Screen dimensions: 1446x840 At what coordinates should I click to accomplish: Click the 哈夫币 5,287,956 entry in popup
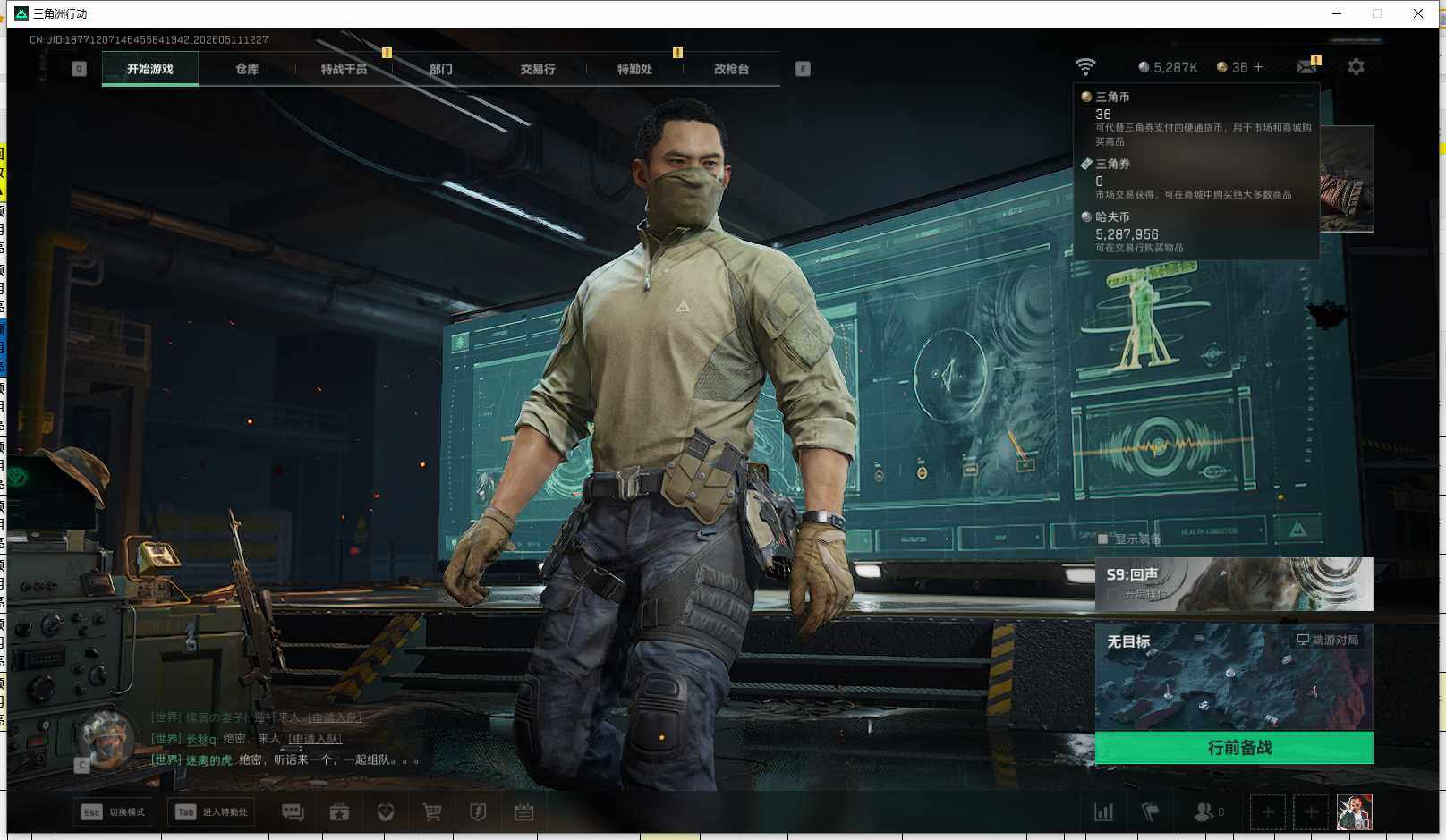click(x=1196, y=233)
